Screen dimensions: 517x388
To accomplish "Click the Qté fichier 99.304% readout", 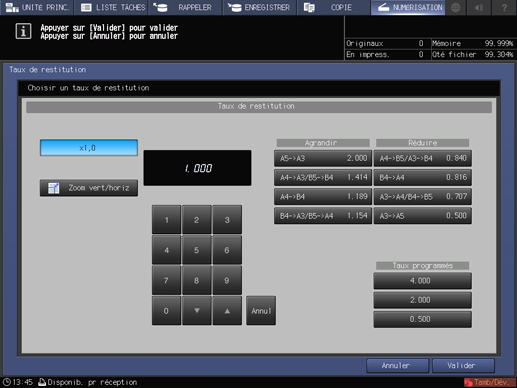I will click(x=473, y=54).
